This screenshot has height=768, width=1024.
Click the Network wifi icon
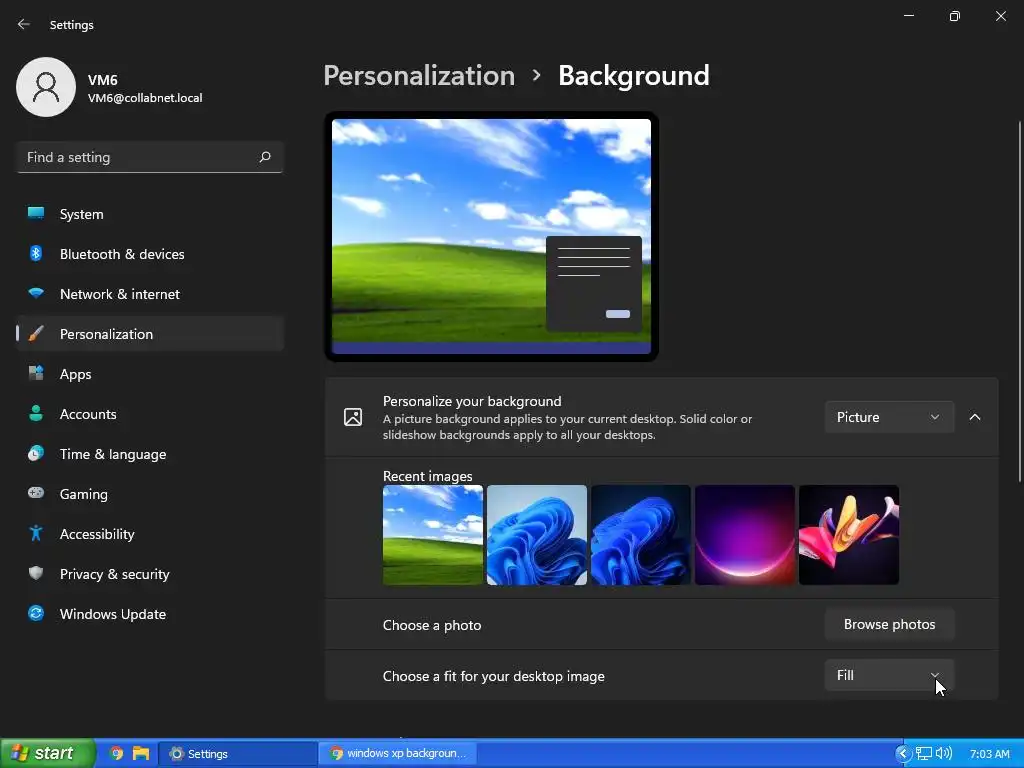pyautogui.click(x=36, y=293)
